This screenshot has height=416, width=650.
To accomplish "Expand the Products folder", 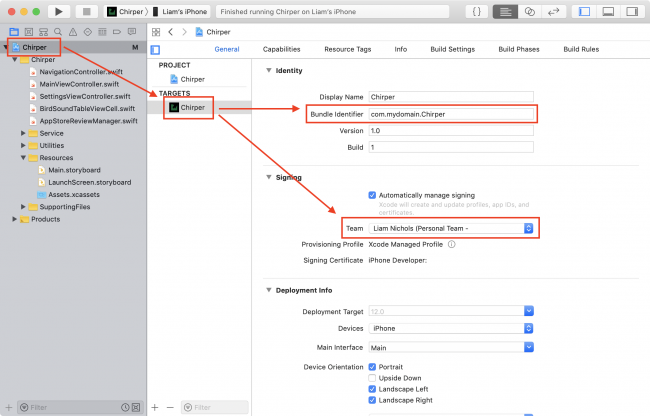I will click(x=15, y=219).
